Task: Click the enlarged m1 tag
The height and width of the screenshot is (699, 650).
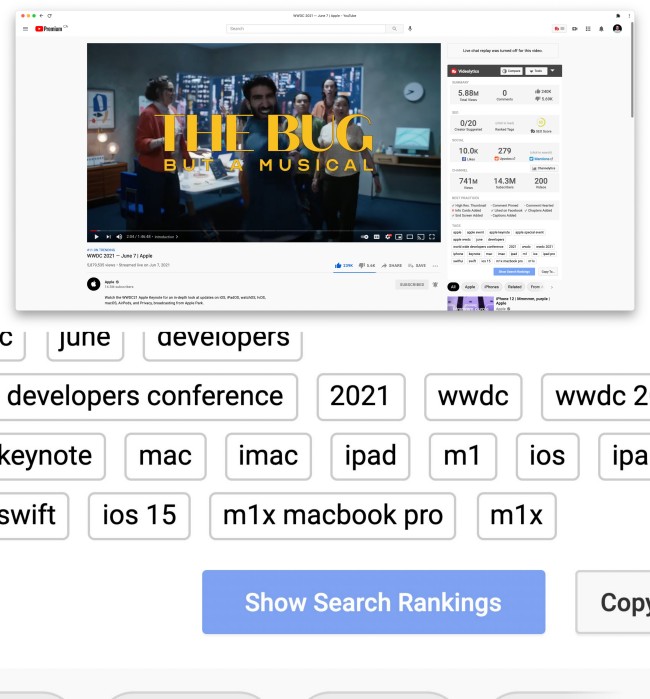Action: [463, 456]
